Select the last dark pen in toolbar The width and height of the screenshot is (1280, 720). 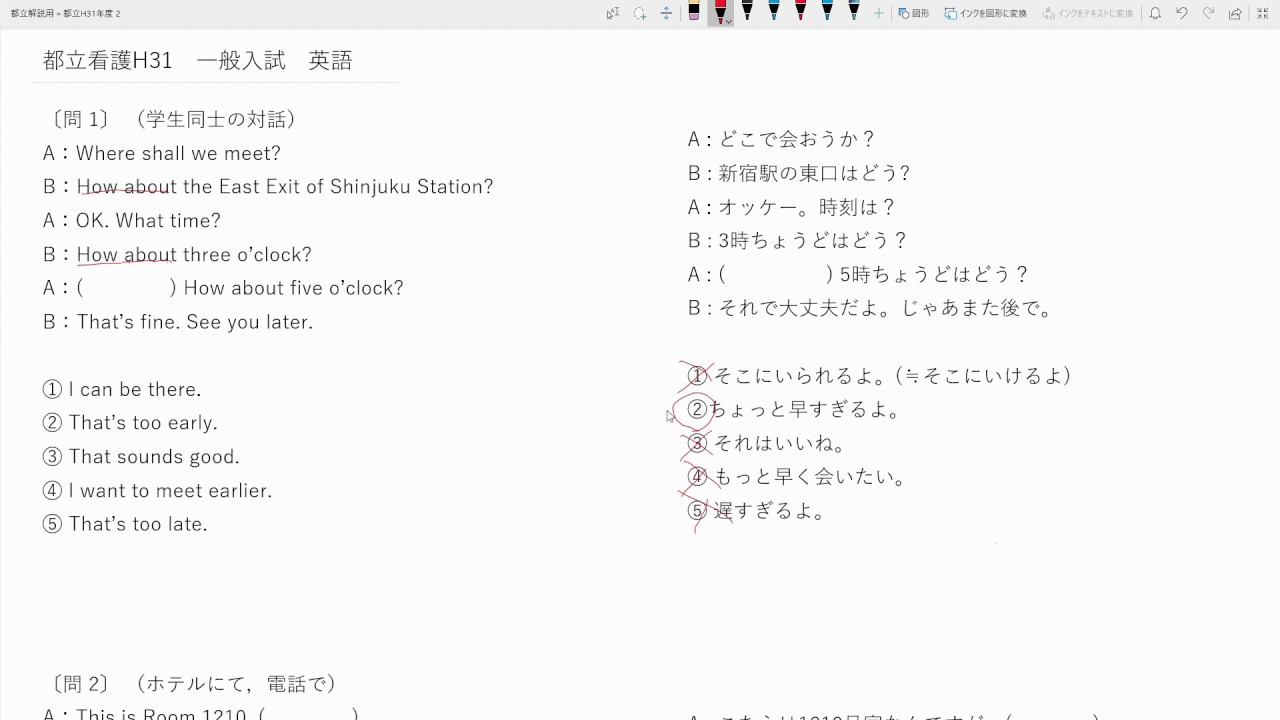point(854,12)
